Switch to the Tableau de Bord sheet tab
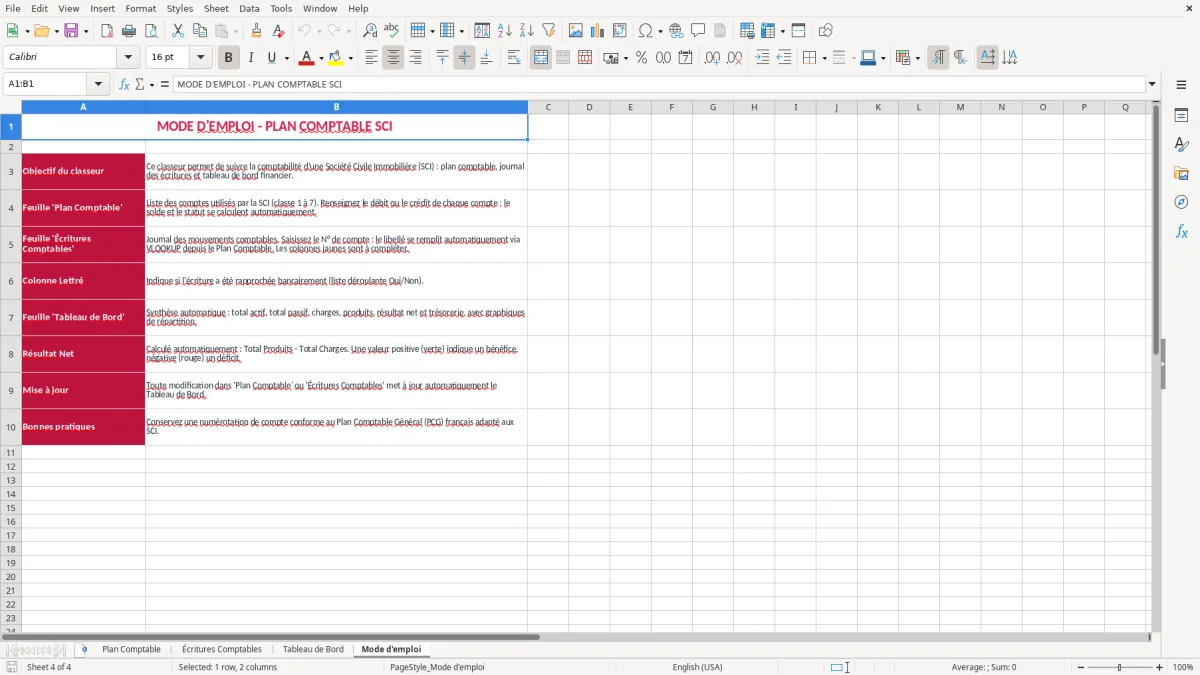 [x=313, y=649]
